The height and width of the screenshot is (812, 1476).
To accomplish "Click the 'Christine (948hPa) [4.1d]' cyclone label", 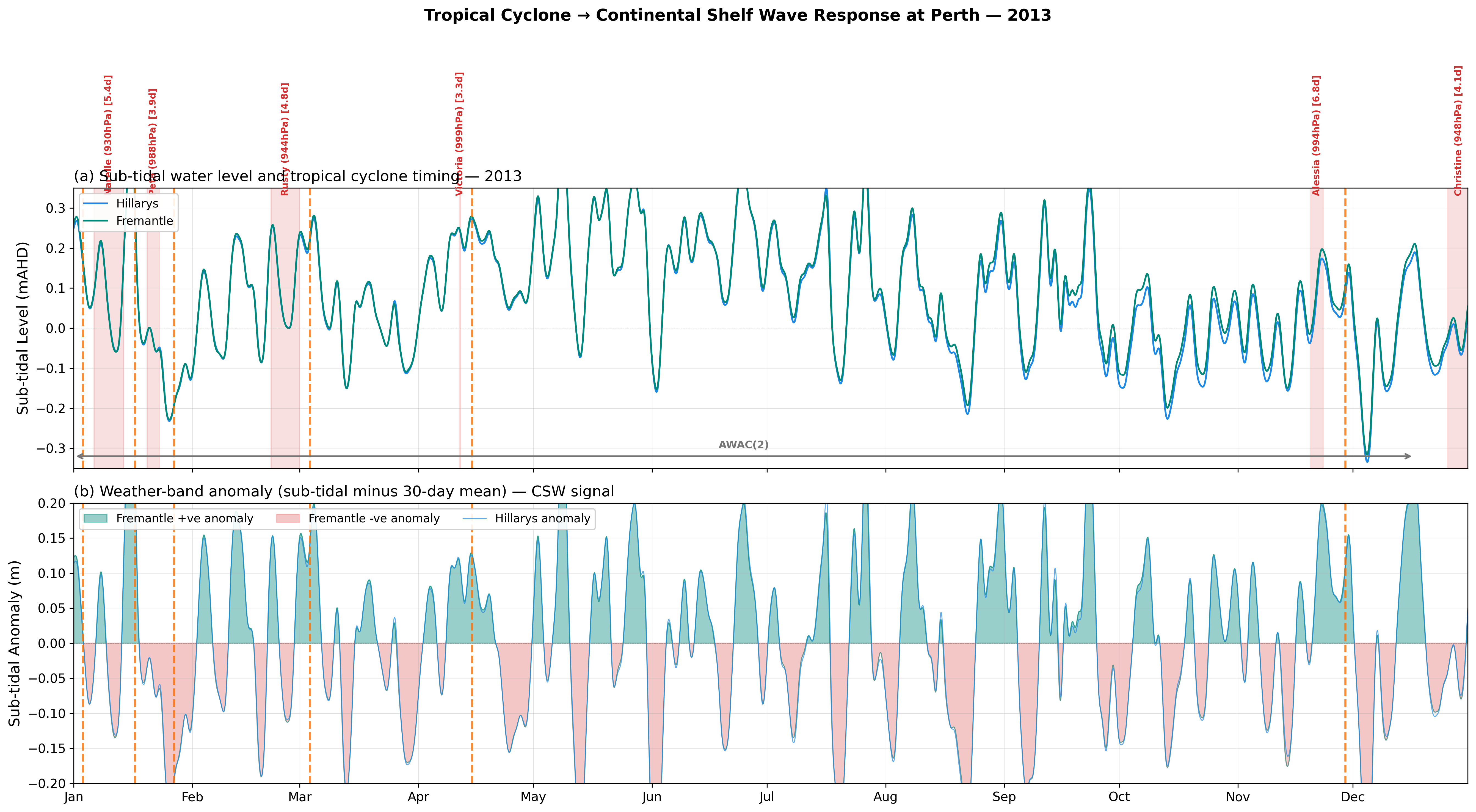I will 1458,131.
